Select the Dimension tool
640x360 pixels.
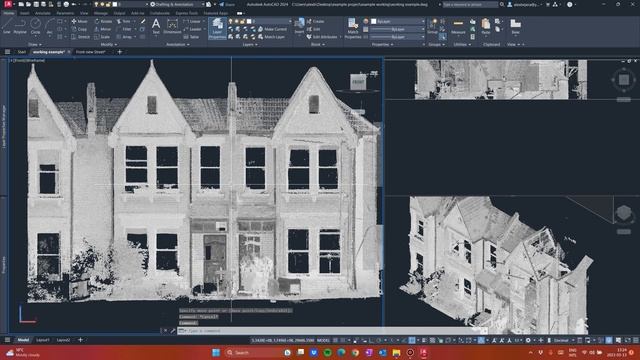[x=172, y=27]
